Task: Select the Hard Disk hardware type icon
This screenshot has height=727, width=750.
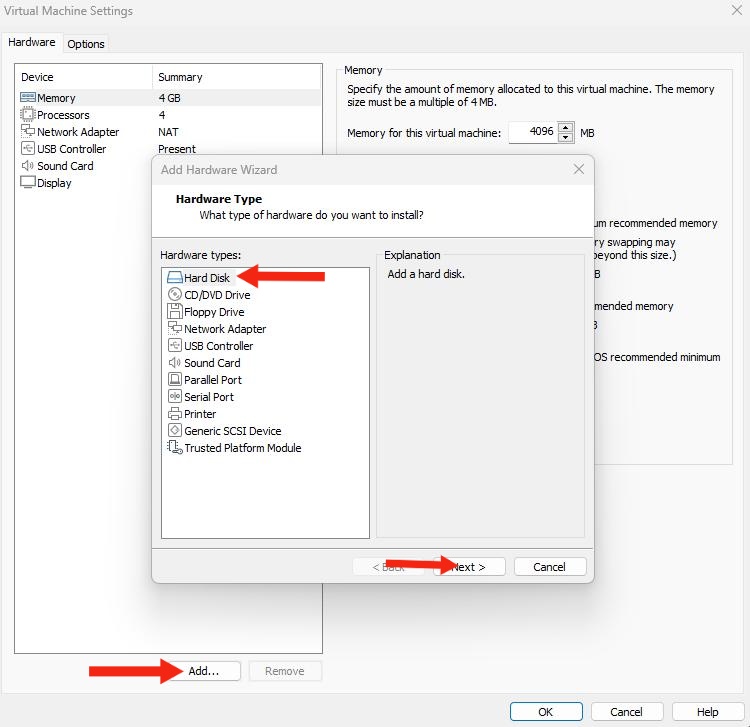Action: point(175,278)
